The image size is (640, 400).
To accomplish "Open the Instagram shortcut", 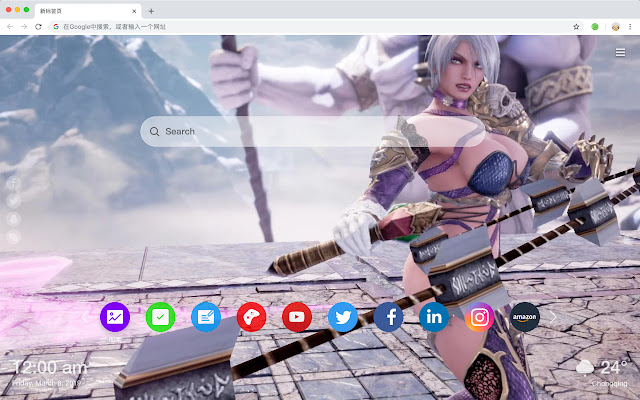I will click(479, 317).
